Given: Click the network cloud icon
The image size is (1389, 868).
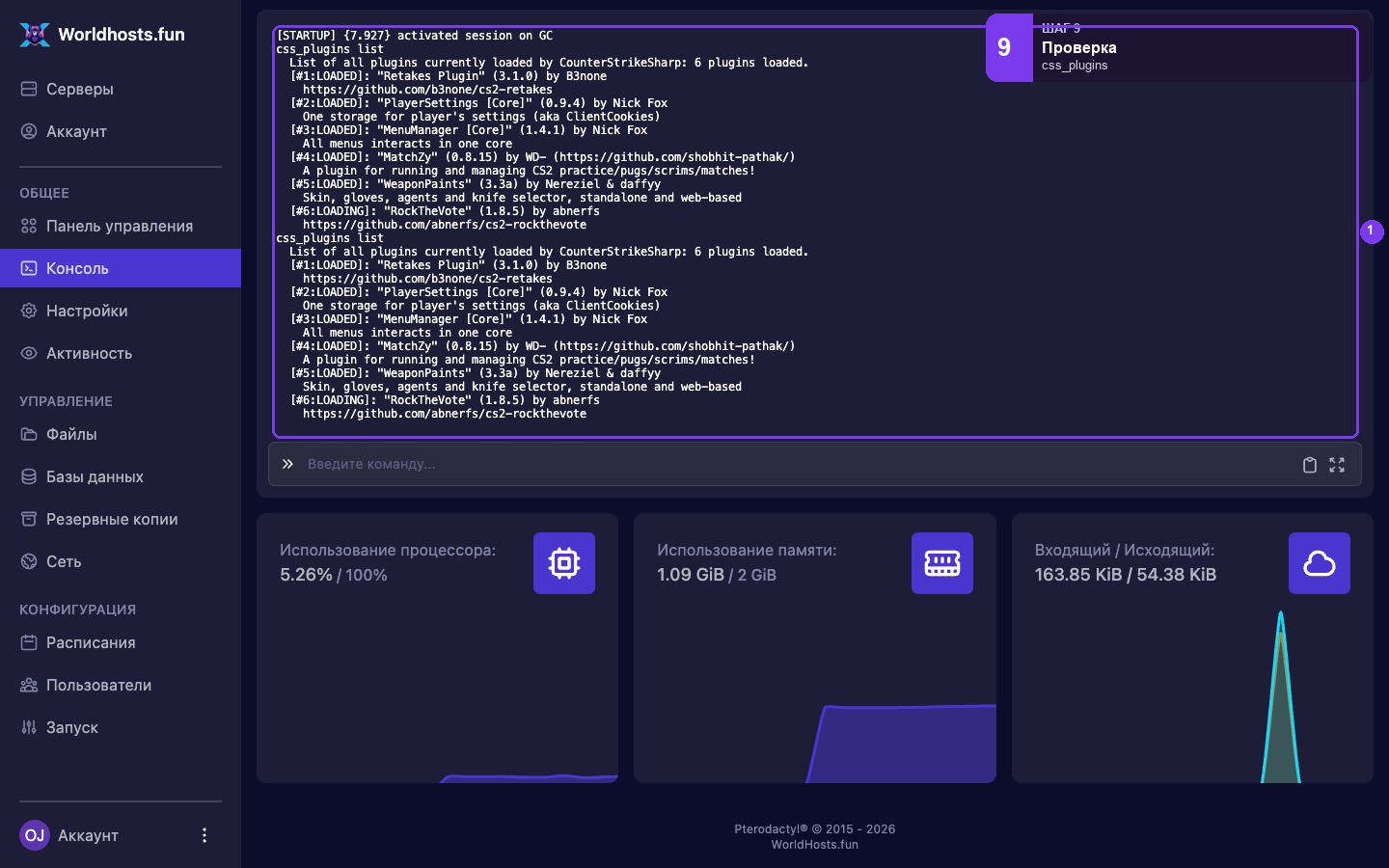Looking at the screenshot, I should tap(1320, 563).
